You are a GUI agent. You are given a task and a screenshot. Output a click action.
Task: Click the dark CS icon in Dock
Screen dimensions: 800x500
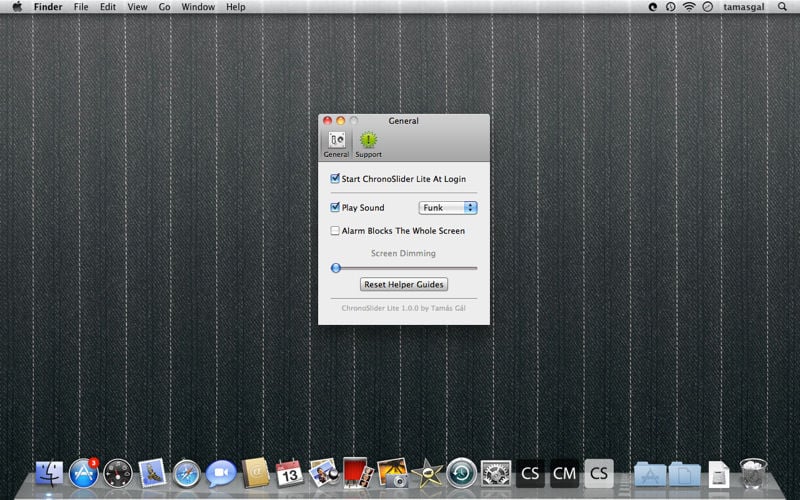coord(530,473)
